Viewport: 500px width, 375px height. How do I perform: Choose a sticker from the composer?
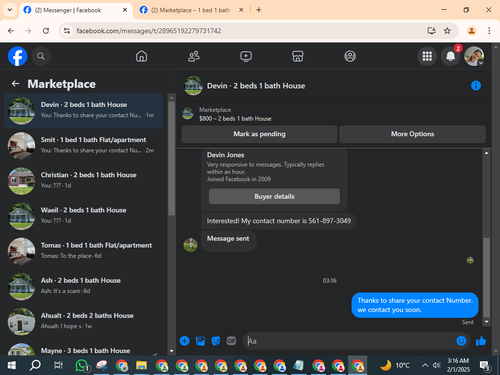coord(216,341)
